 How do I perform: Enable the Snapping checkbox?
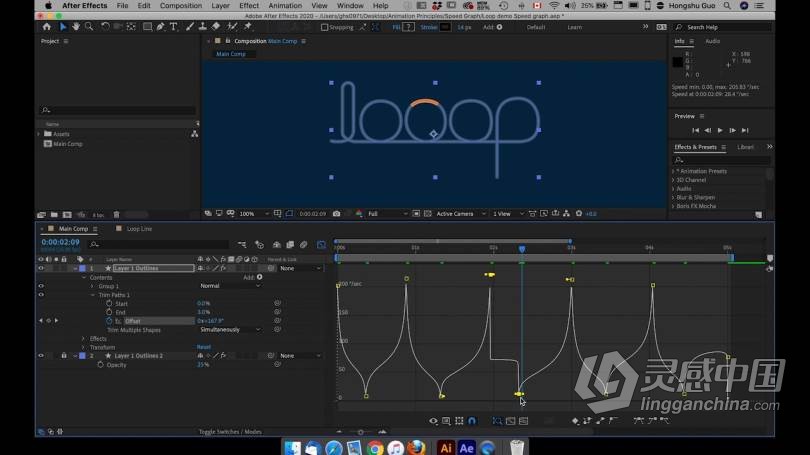point(324,27)
